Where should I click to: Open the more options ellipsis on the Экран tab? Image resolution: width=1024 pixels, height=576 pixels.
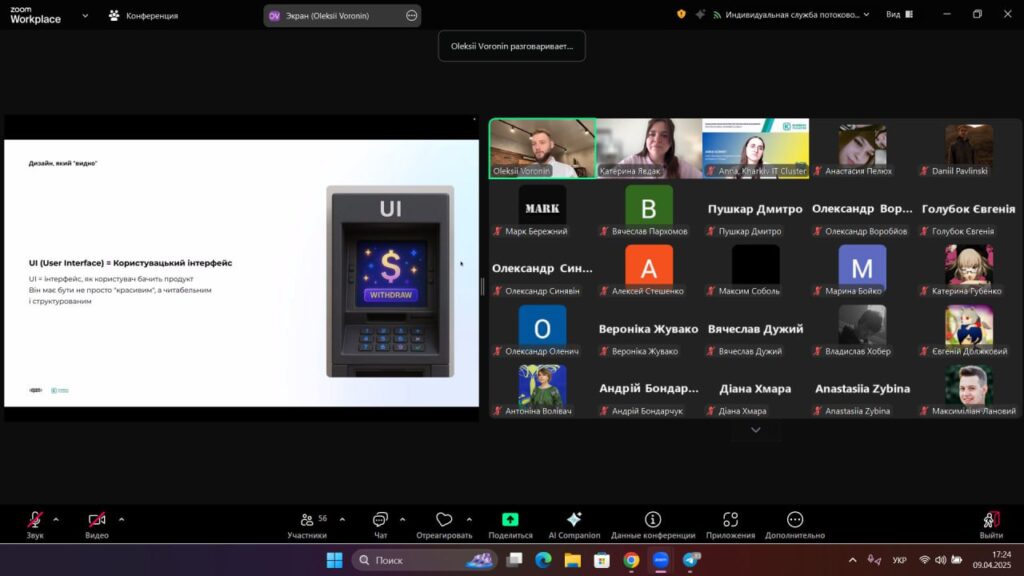411,16
